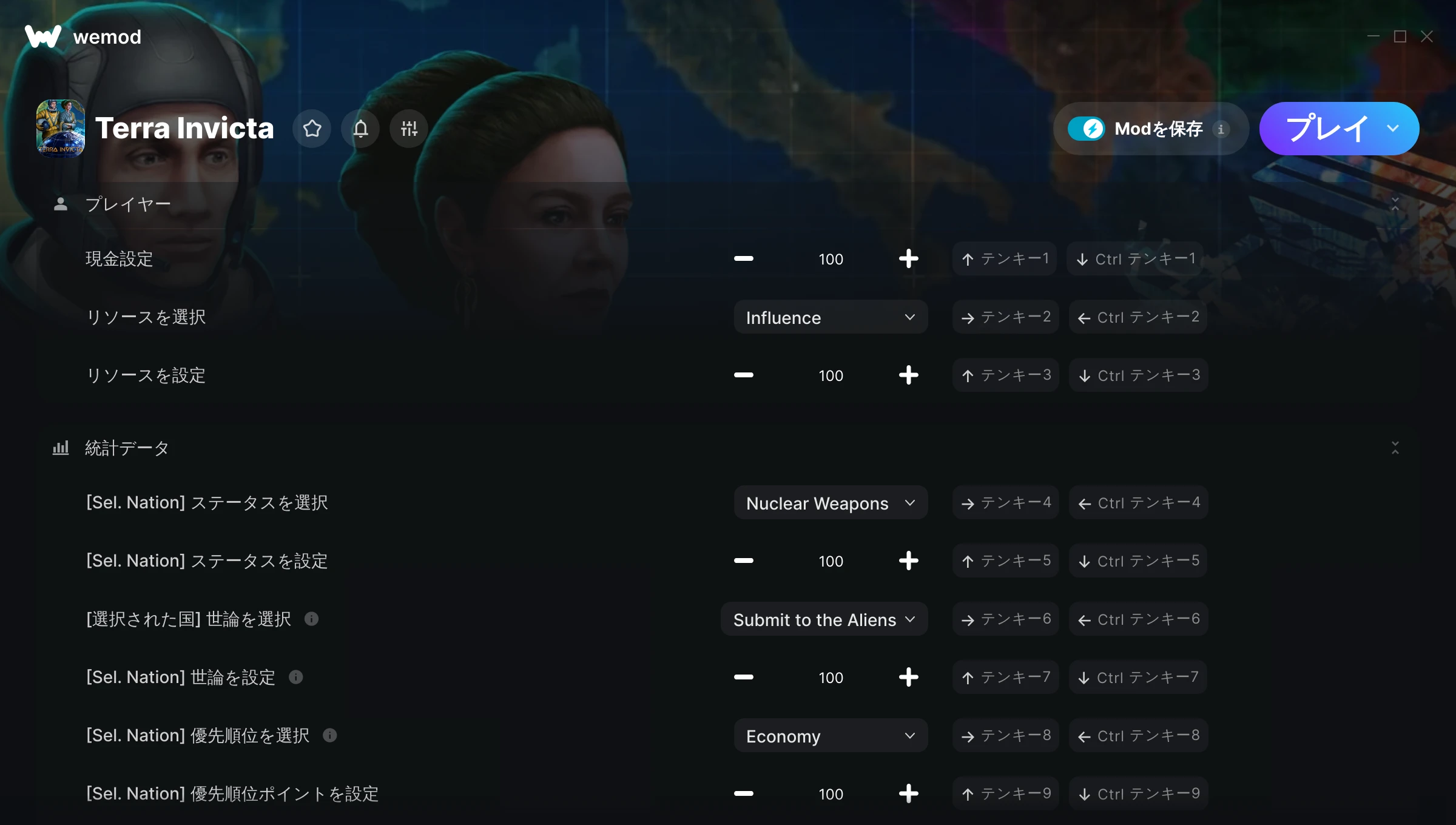Increase 現金設定 value with plus
Screen dimensions: 1456x825
[x=908, y=258]
